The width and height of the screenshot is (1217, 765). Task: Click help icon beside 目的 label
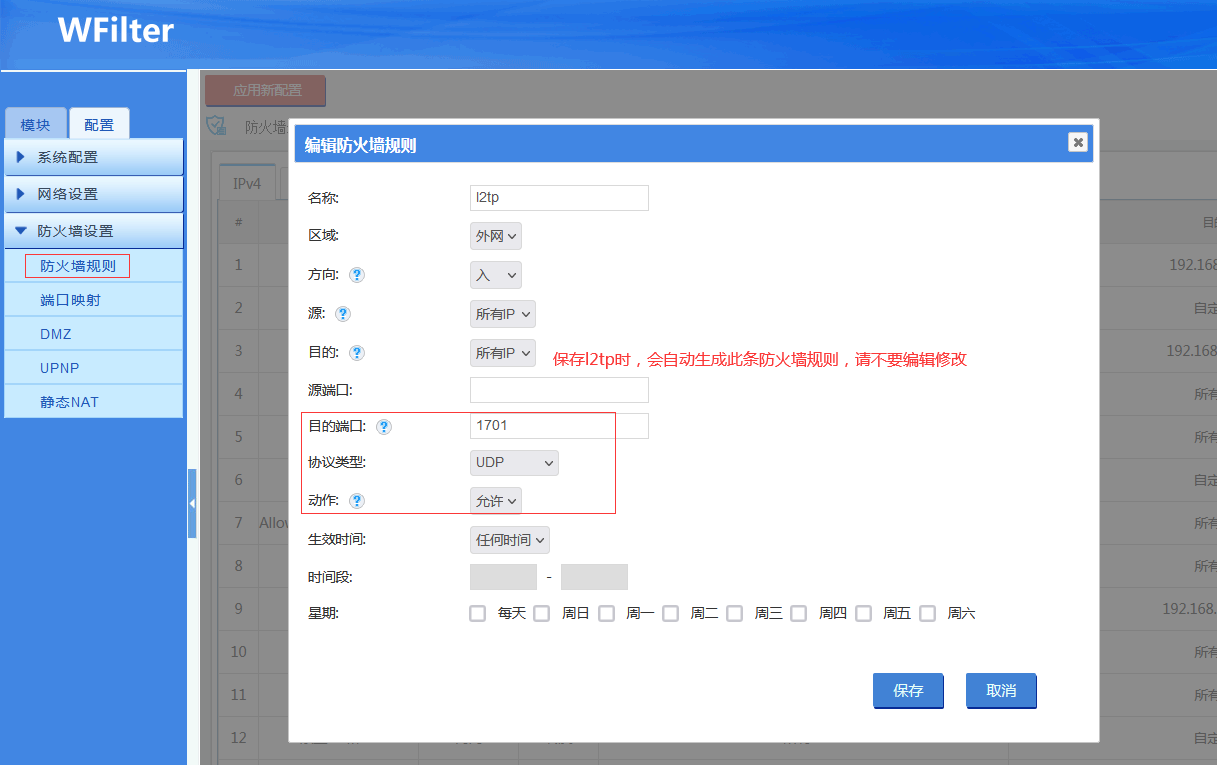[x=357, y=353]
